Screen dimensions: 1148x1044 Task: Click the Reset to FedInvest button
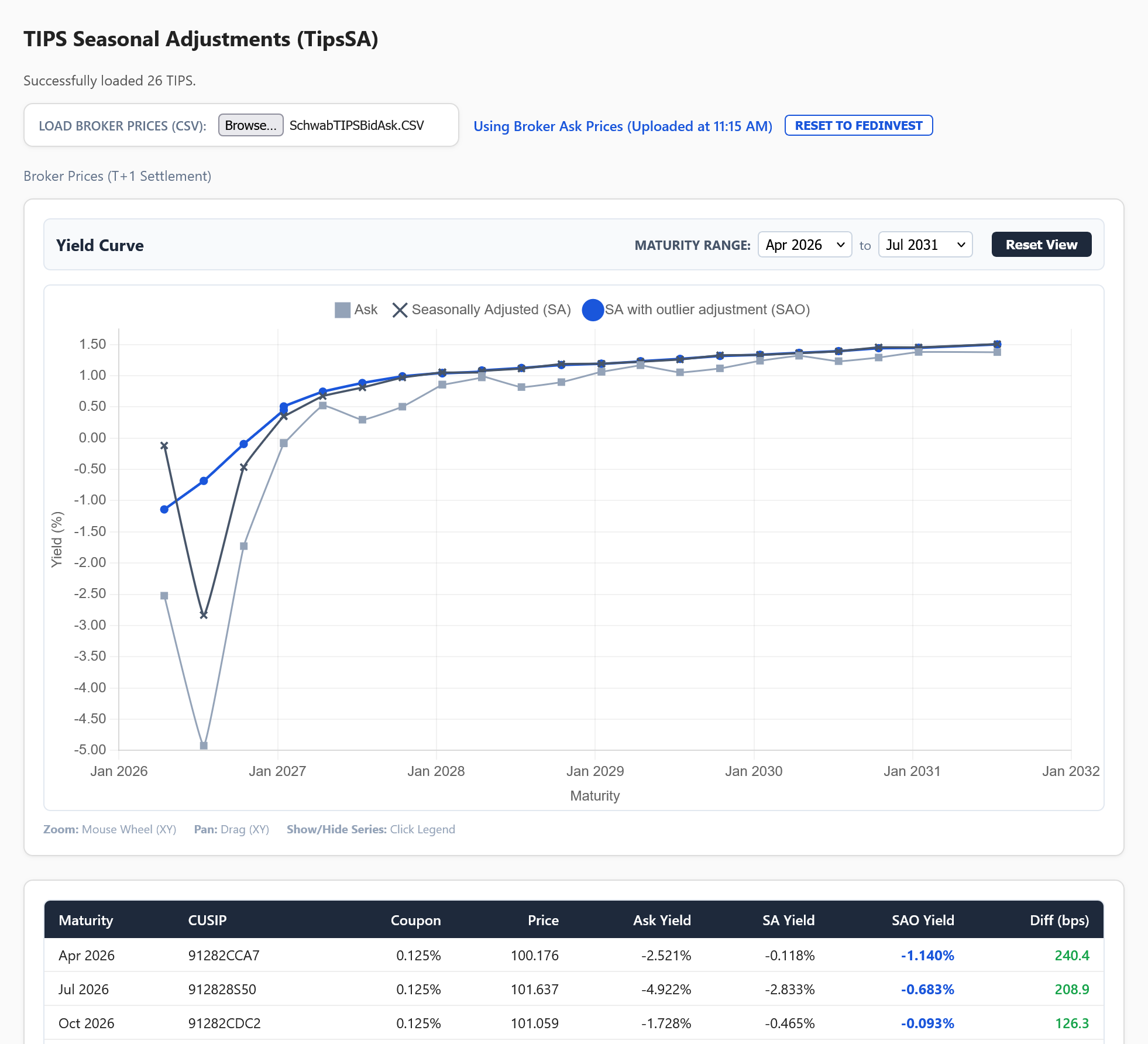pyautogui.click(x=858, y=126)
